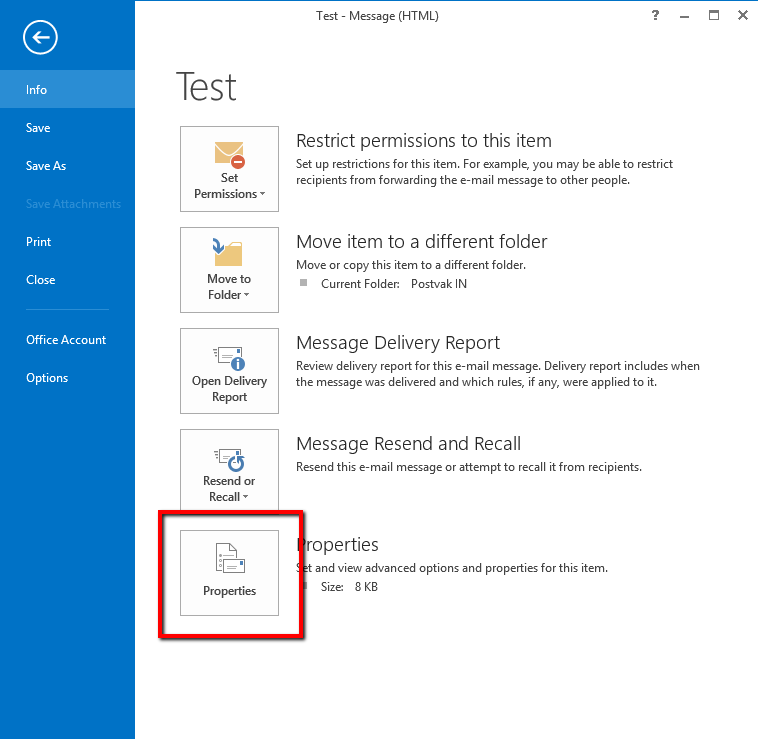Expand the Move to Folder dropdown arrow
Screen dimensions: 758x739
[x=246, y=296]
